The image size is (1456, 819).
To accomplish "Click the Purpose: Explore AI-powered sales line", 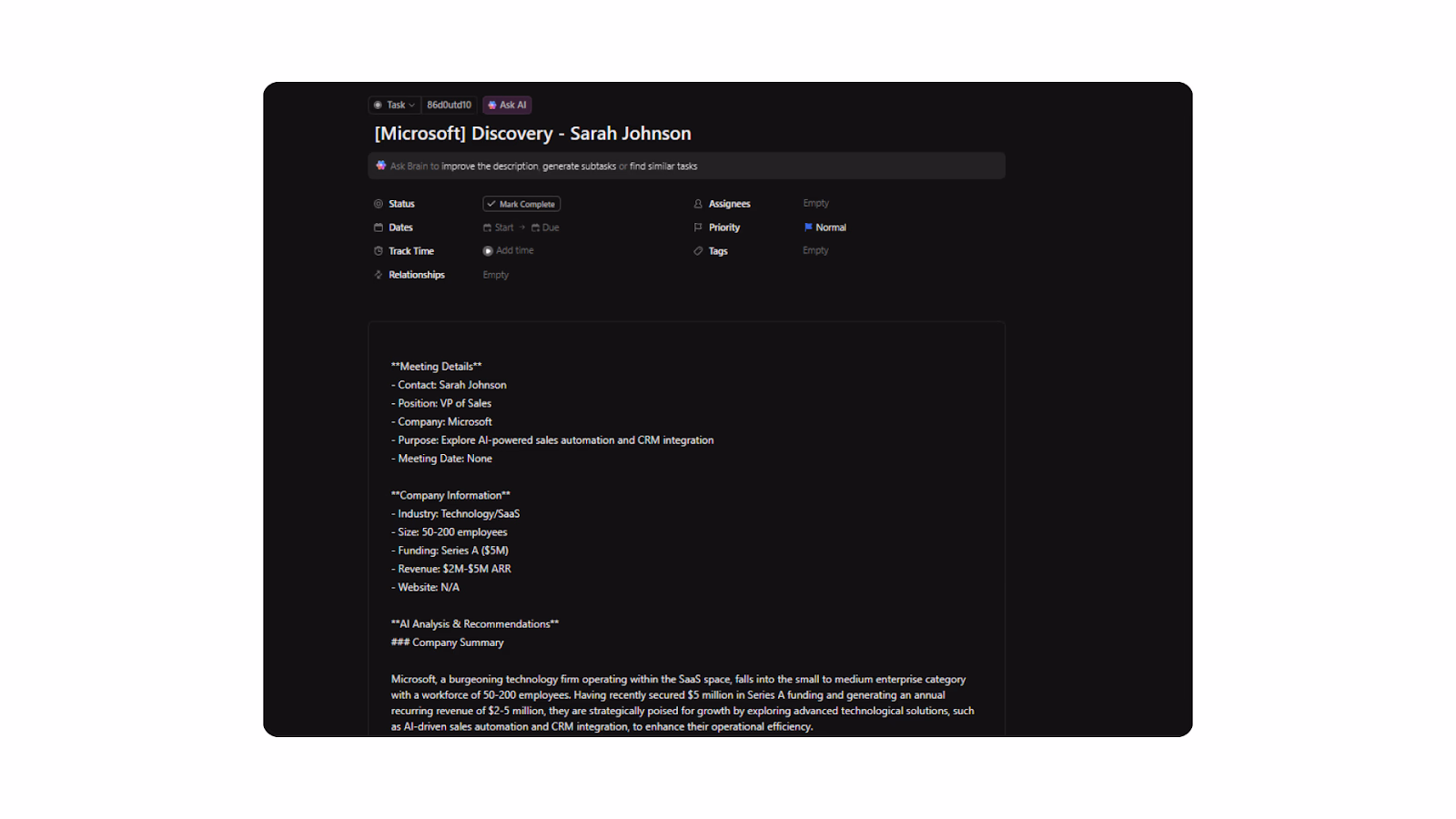I will [x=552, y=440].
